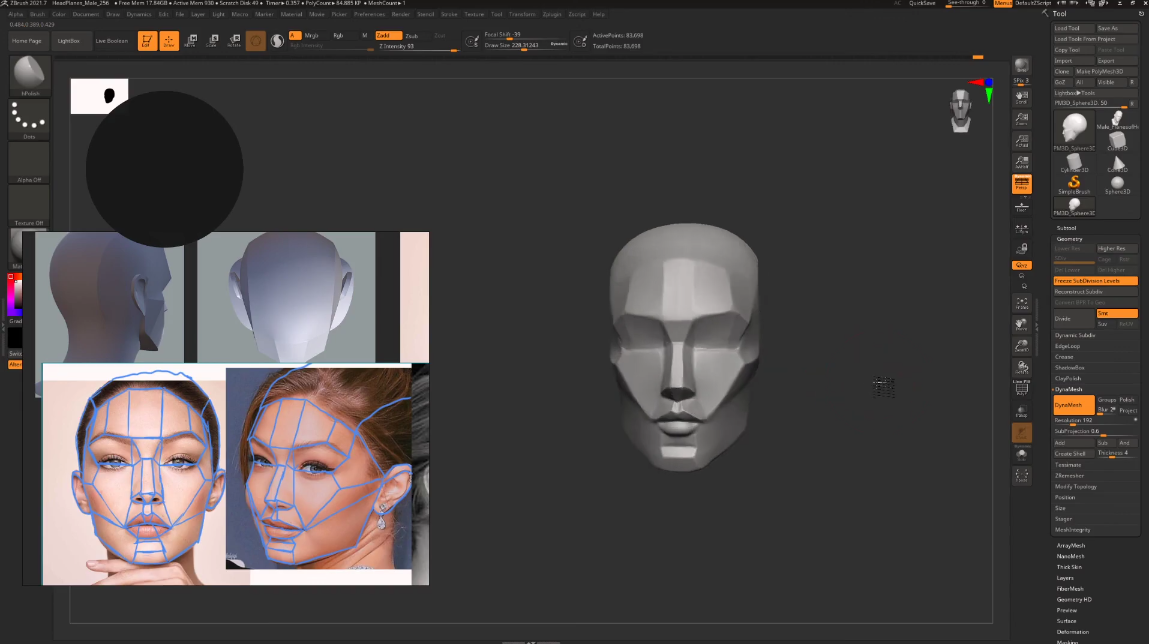The image size is (1149, 644).
Task: Open the Brush menu
Action: [37, 14]
